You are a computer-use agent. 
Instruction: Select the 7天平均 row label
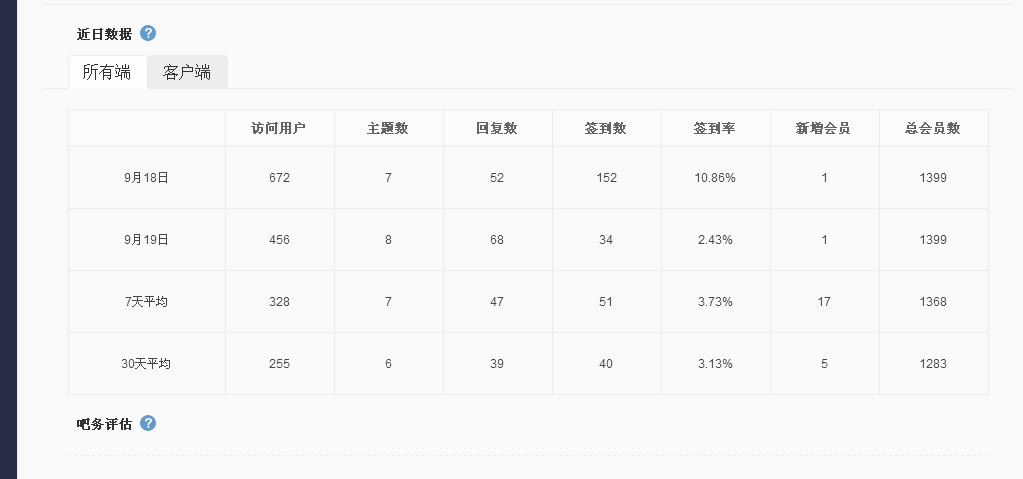(146, 302)
